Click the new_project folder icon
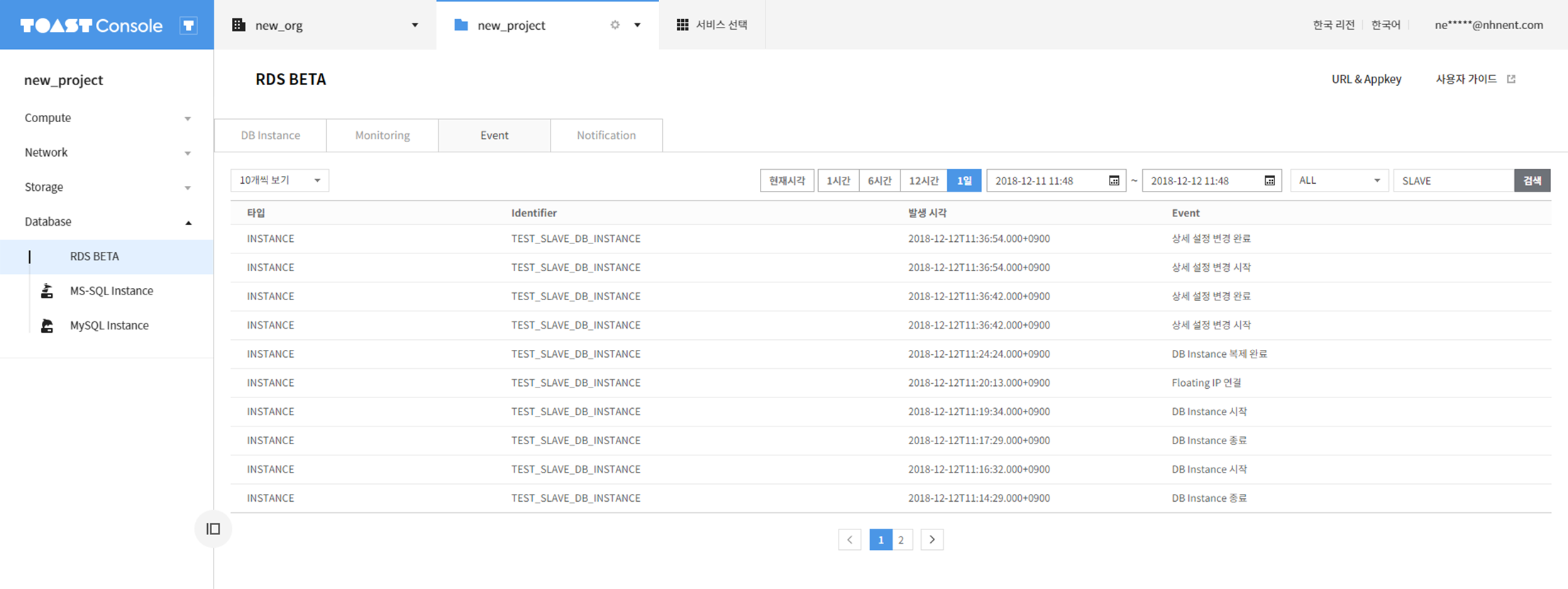This screenshot has height=589, width=1568. (x=461, y=25)
